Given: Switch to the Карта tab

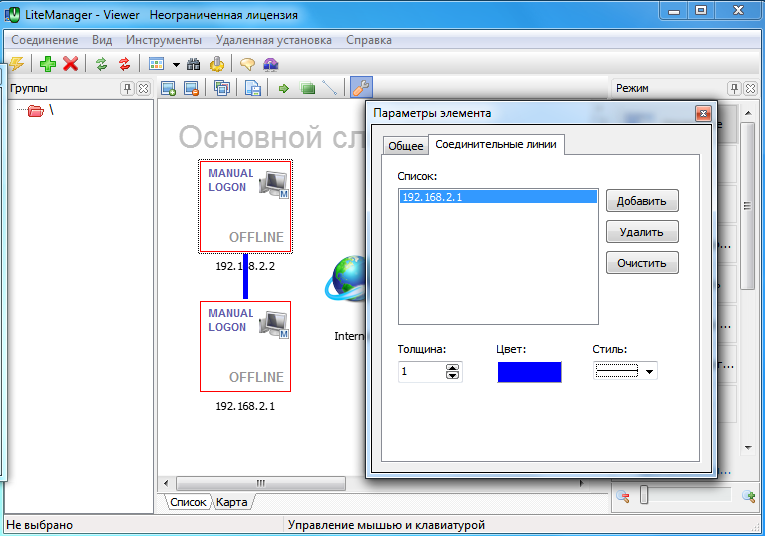Looking at the screenshot, I should [x=232, y=502].
